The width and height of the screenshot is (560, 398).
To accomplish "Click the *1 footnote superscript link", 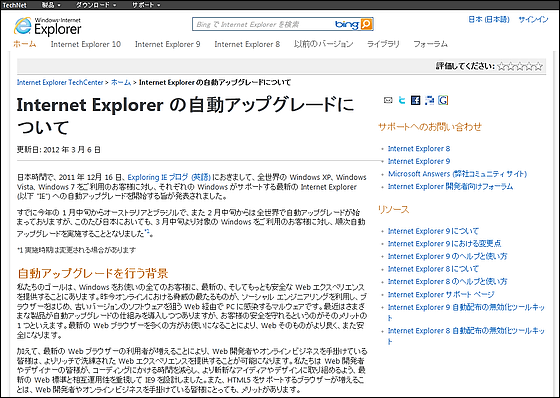I will (147, 232).
